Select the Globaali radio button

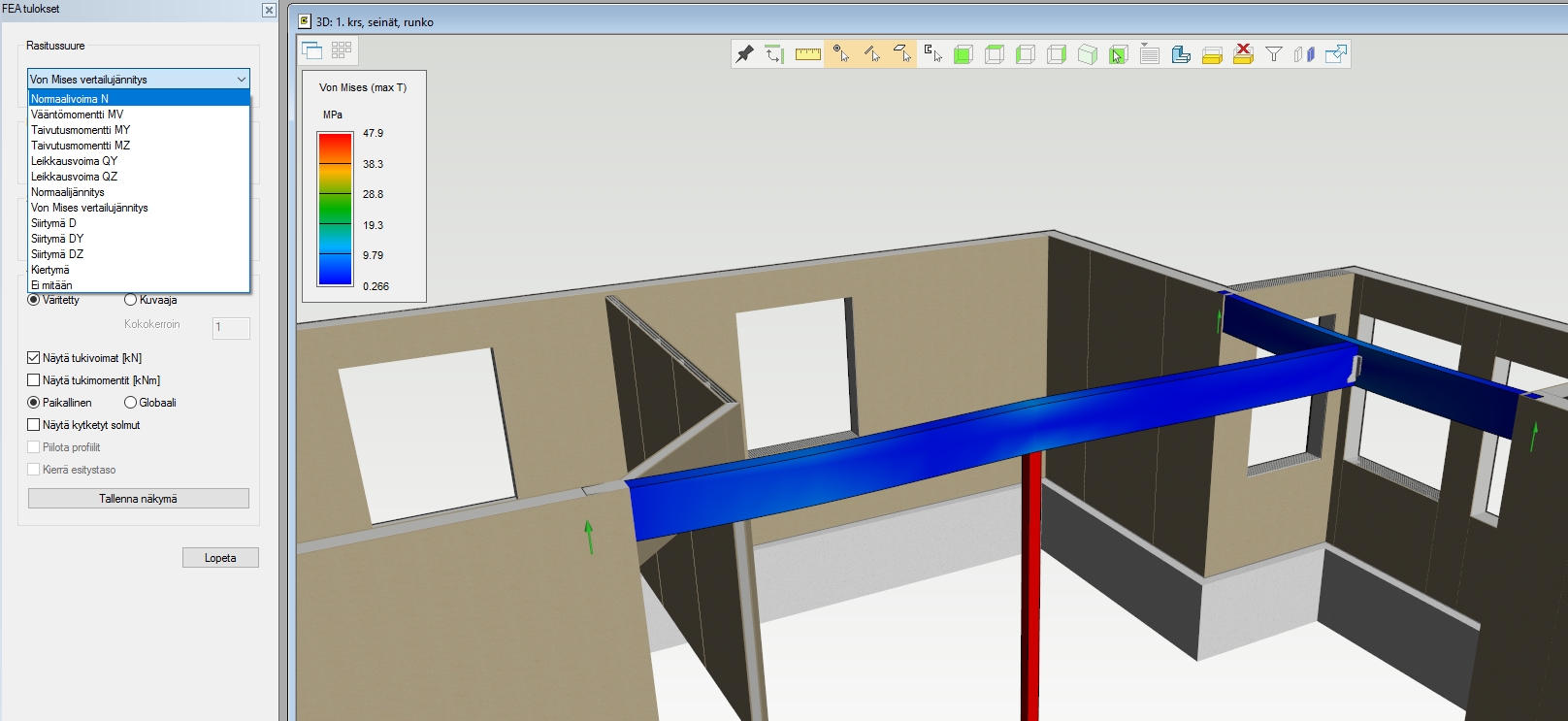coord(131,403)
